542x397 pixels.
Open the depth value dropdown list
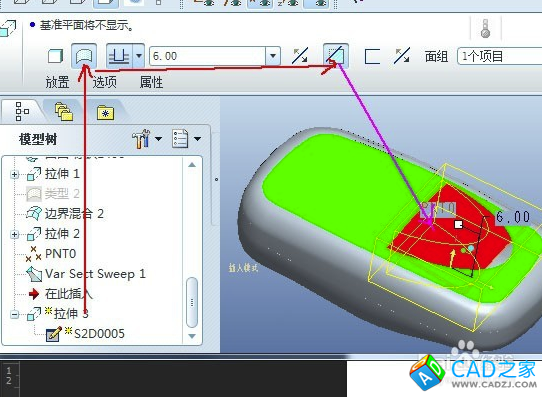pos(273,56)
